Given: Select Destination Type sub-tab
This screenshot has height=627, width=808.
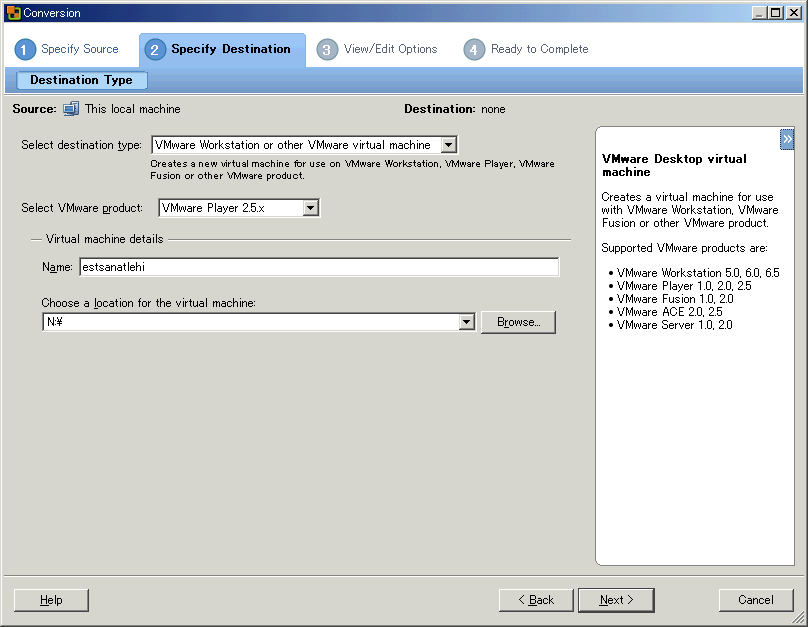Looking at the screenshot, I should point(82,80).
